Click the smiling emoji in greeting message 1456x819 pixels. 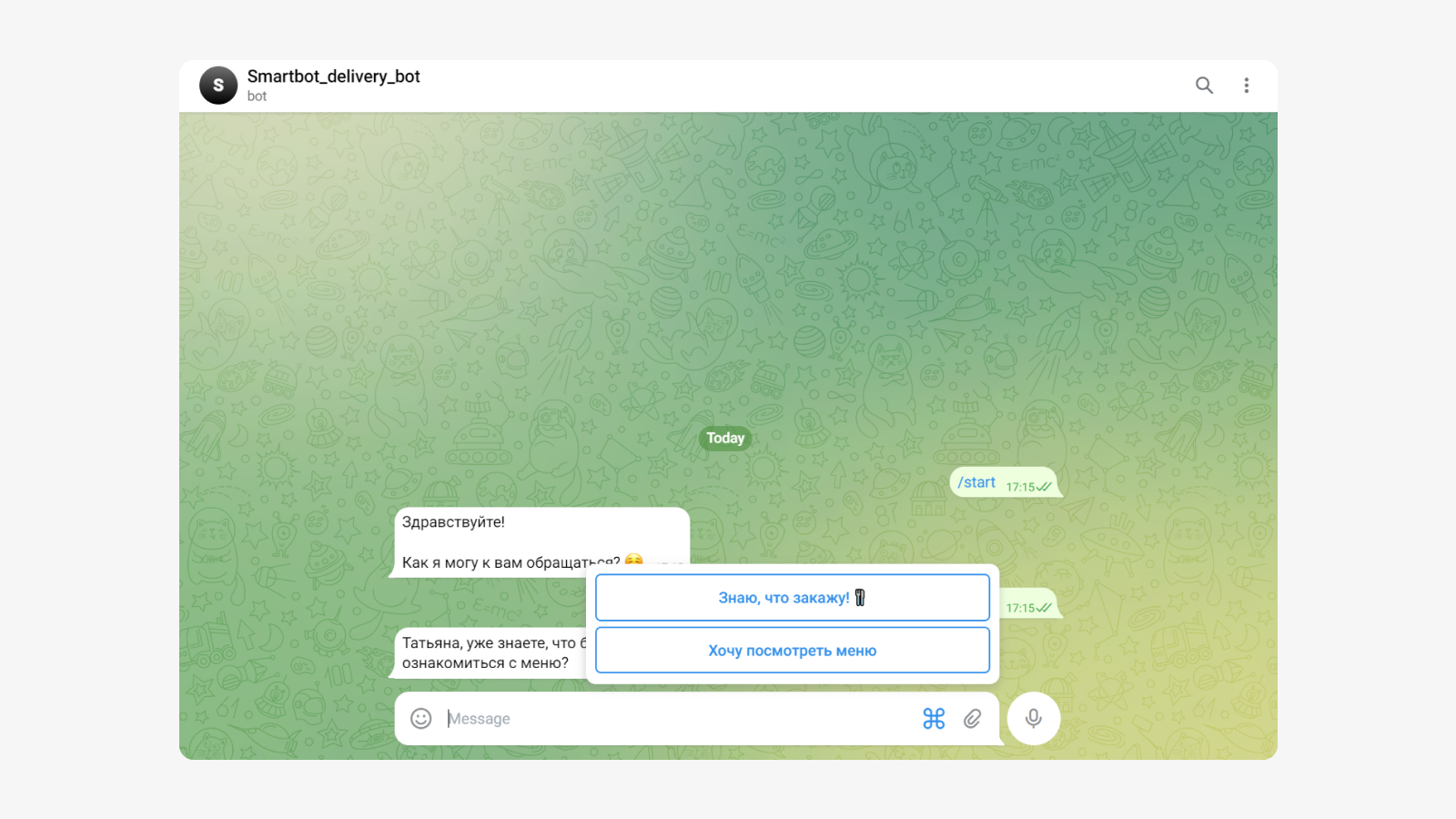click(634, 560)
